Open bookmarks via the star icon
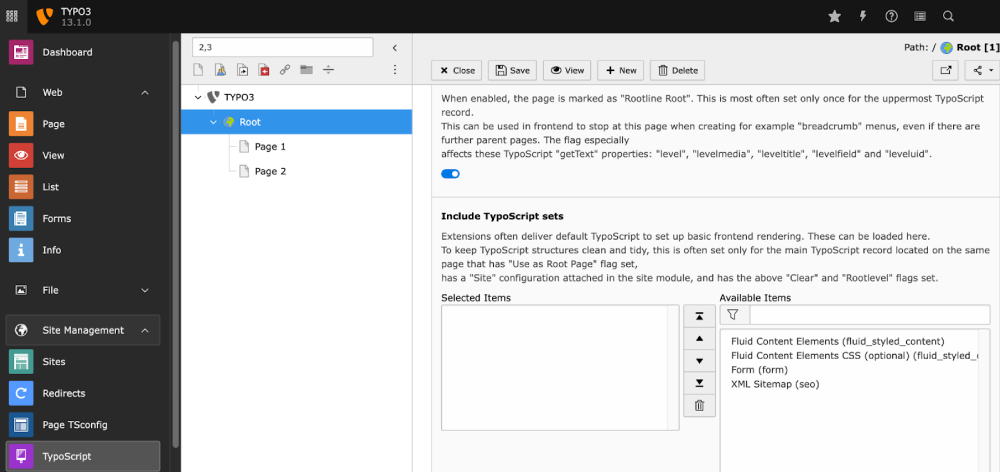Screen dimensions: 1000x472 click(x=834, y=17)
